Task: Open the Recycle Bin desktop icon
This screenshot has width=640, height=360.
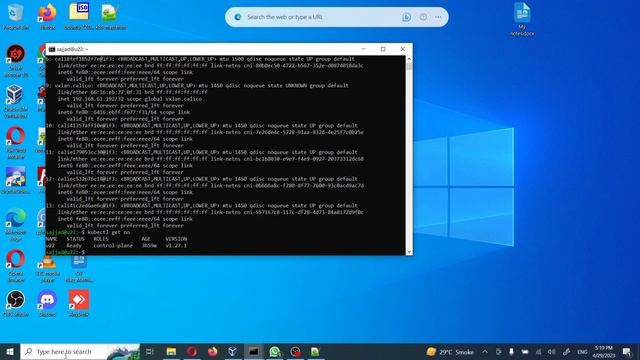Action: click(x=16, y=16)
